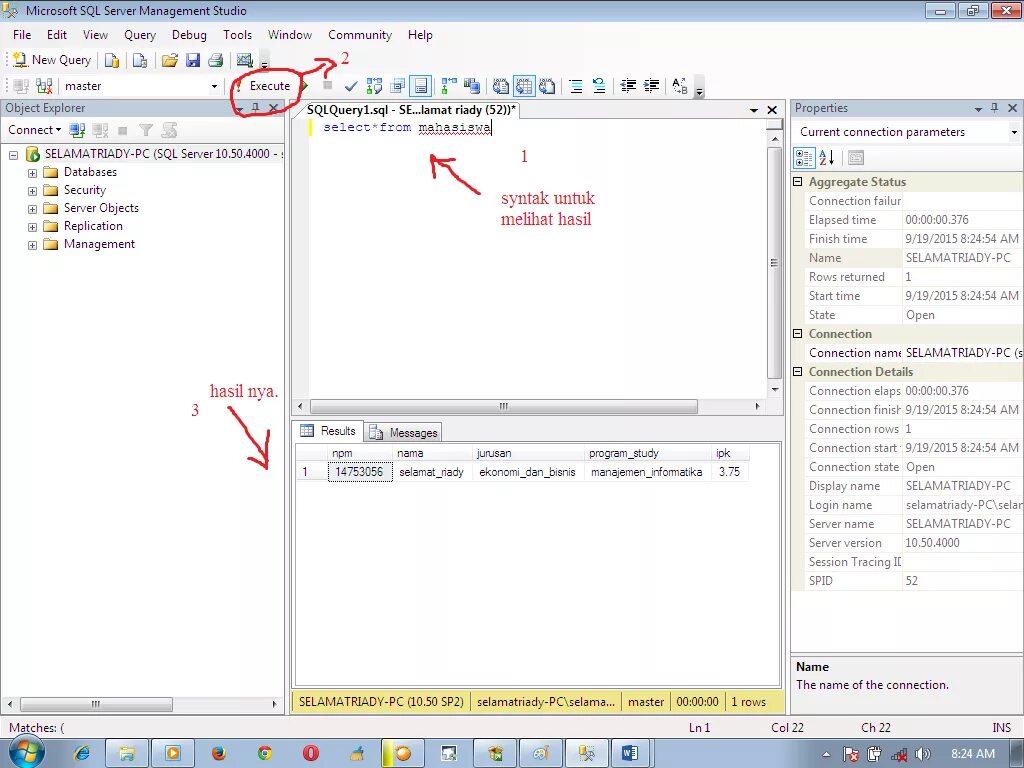
Task: Open Microsoft Word from the taskbar
Action: [x=630, y=753]
